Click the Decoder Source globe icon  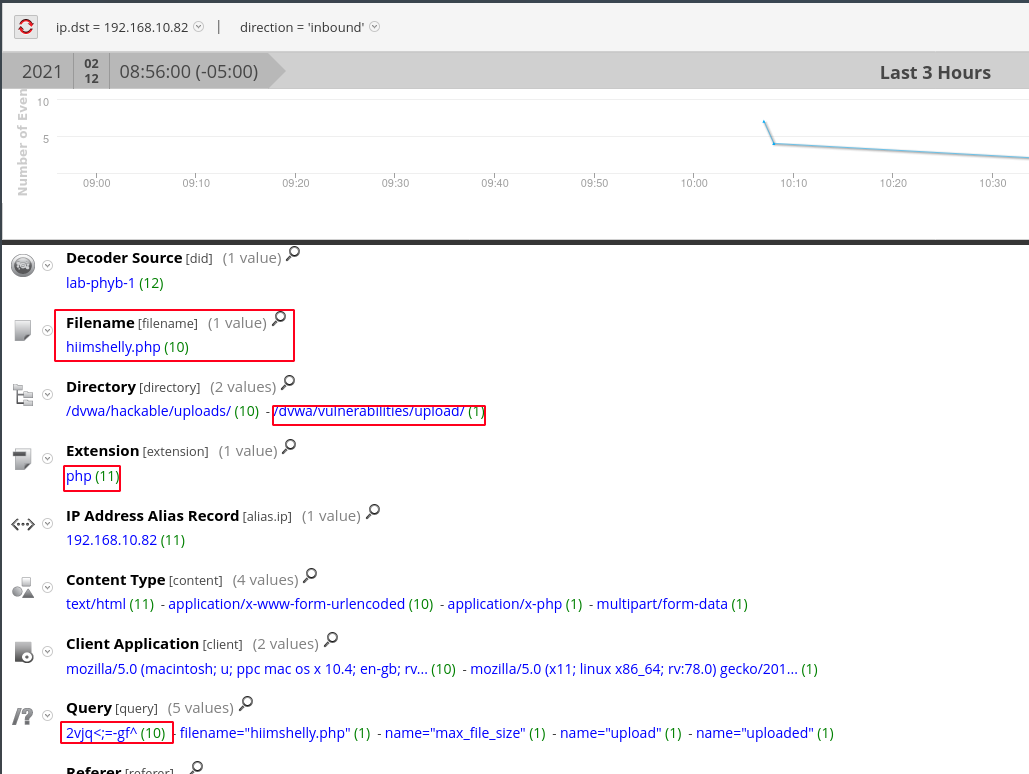(x=22, y=265)
